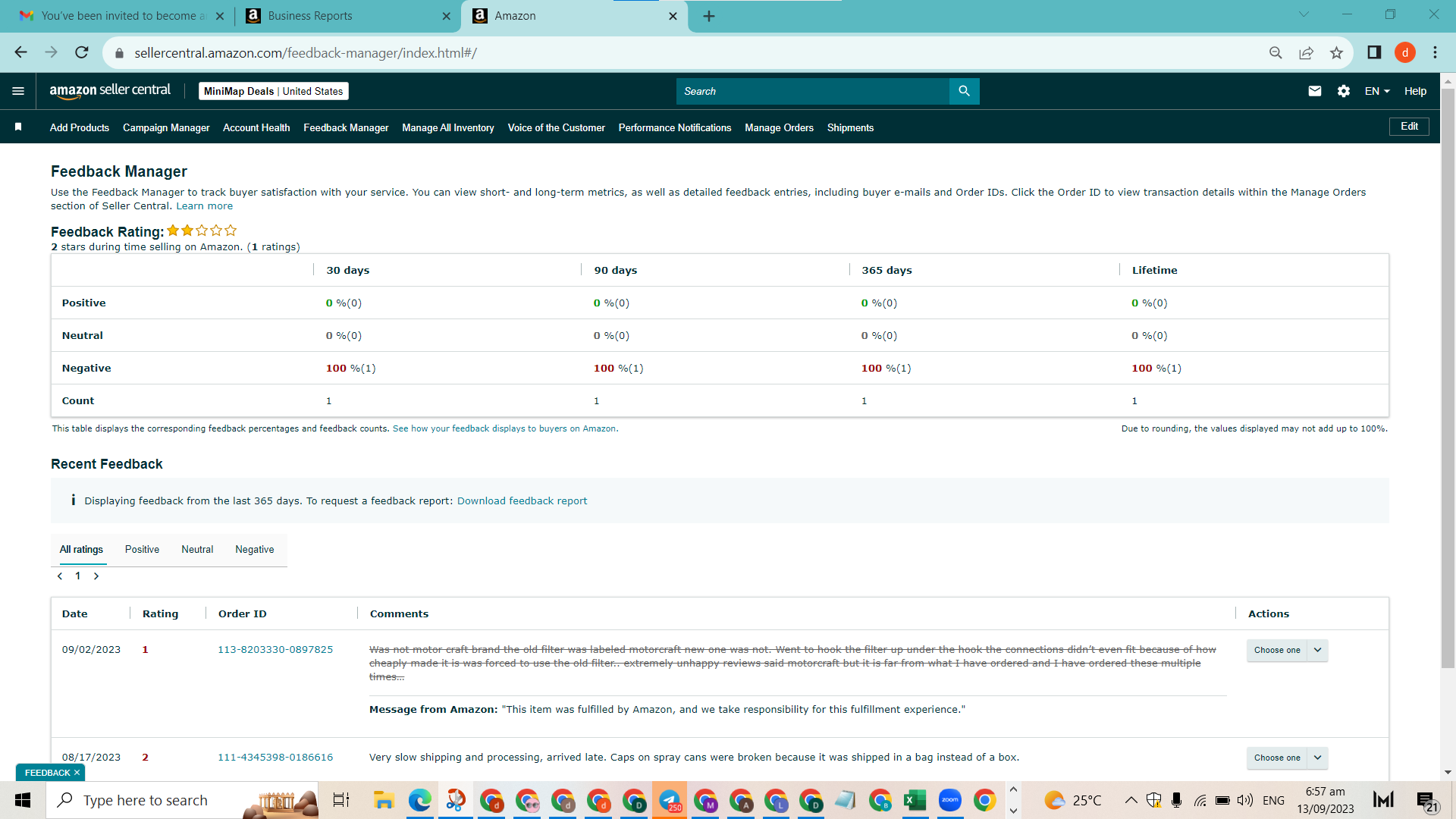Screen dimensions: 1456x819
Task: Open the Windows Start menu
Action: point(23,800)
